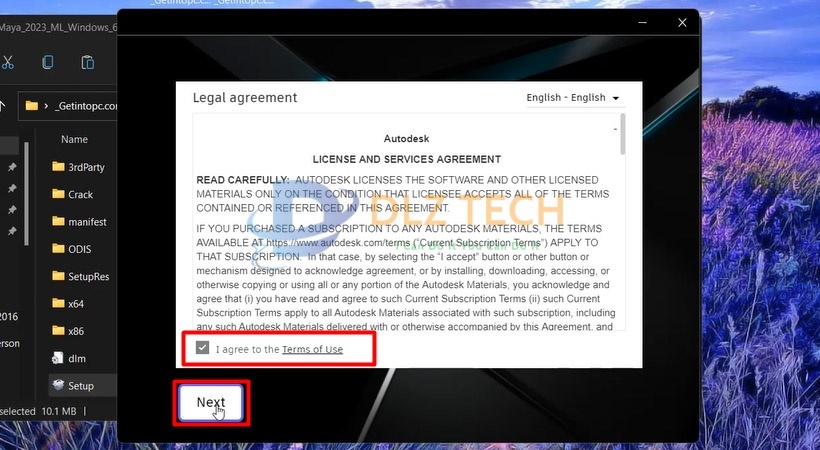
Task: Click the copy icon in File Explorer toolbar
Action: tap(48, 62)
